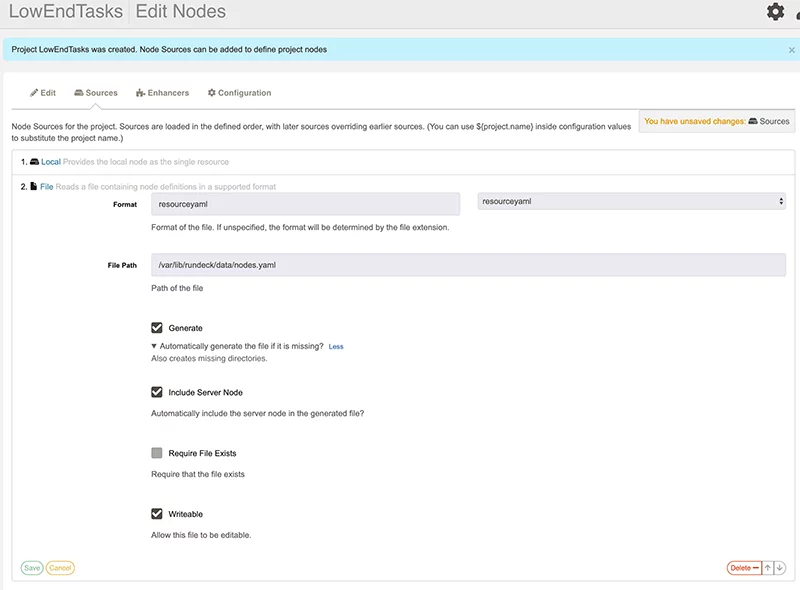Viewport: 800px width, 590px height.
Task: Click the Local node source link
Action: point(51,162)
